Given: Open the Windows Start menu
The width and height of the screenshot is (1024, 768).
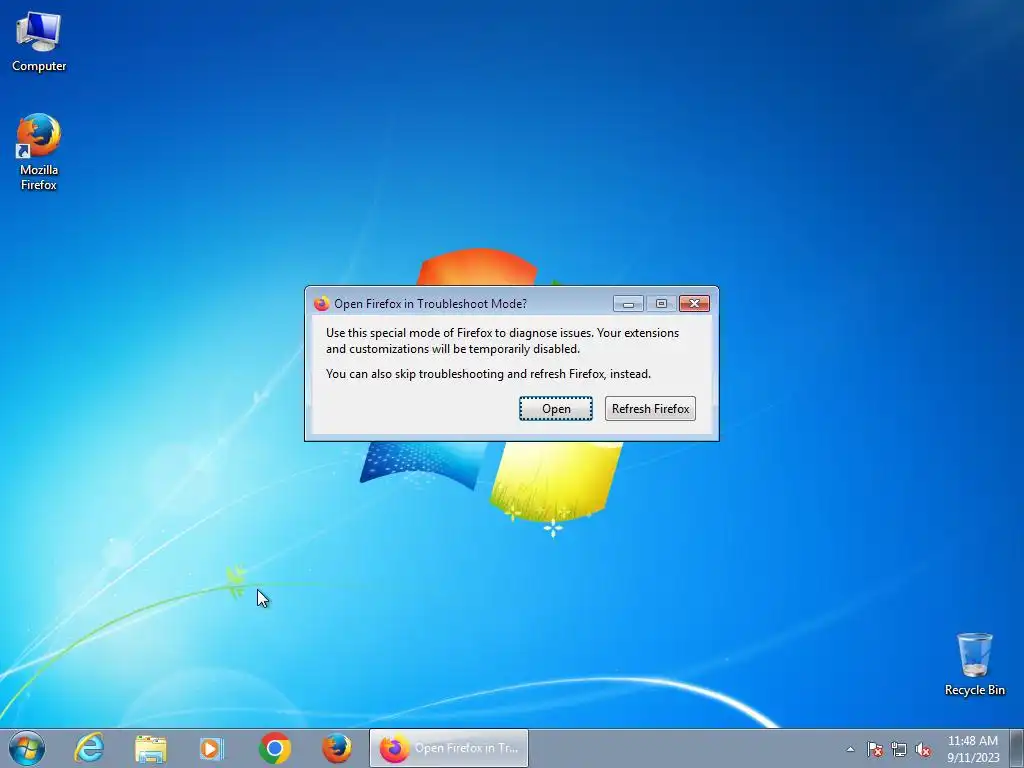Looking at the screenshot, I should 27,748.
